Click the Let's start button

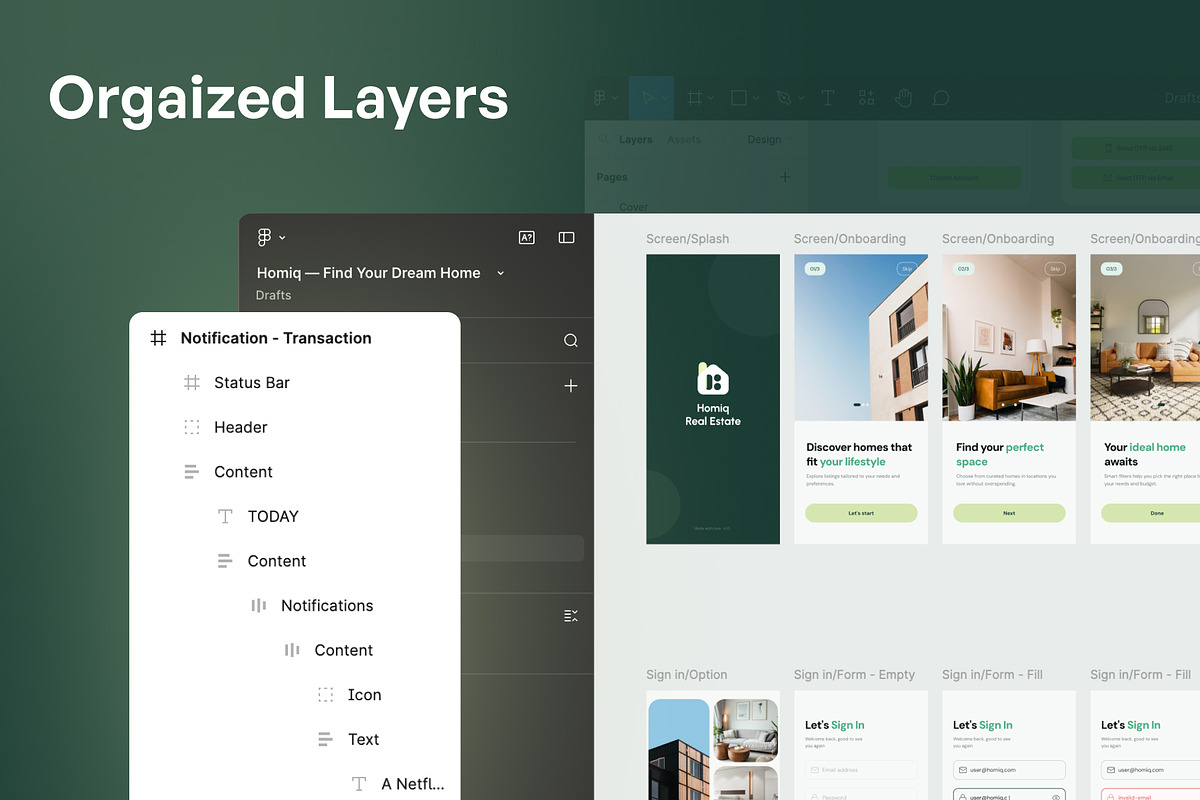[861, 513]
